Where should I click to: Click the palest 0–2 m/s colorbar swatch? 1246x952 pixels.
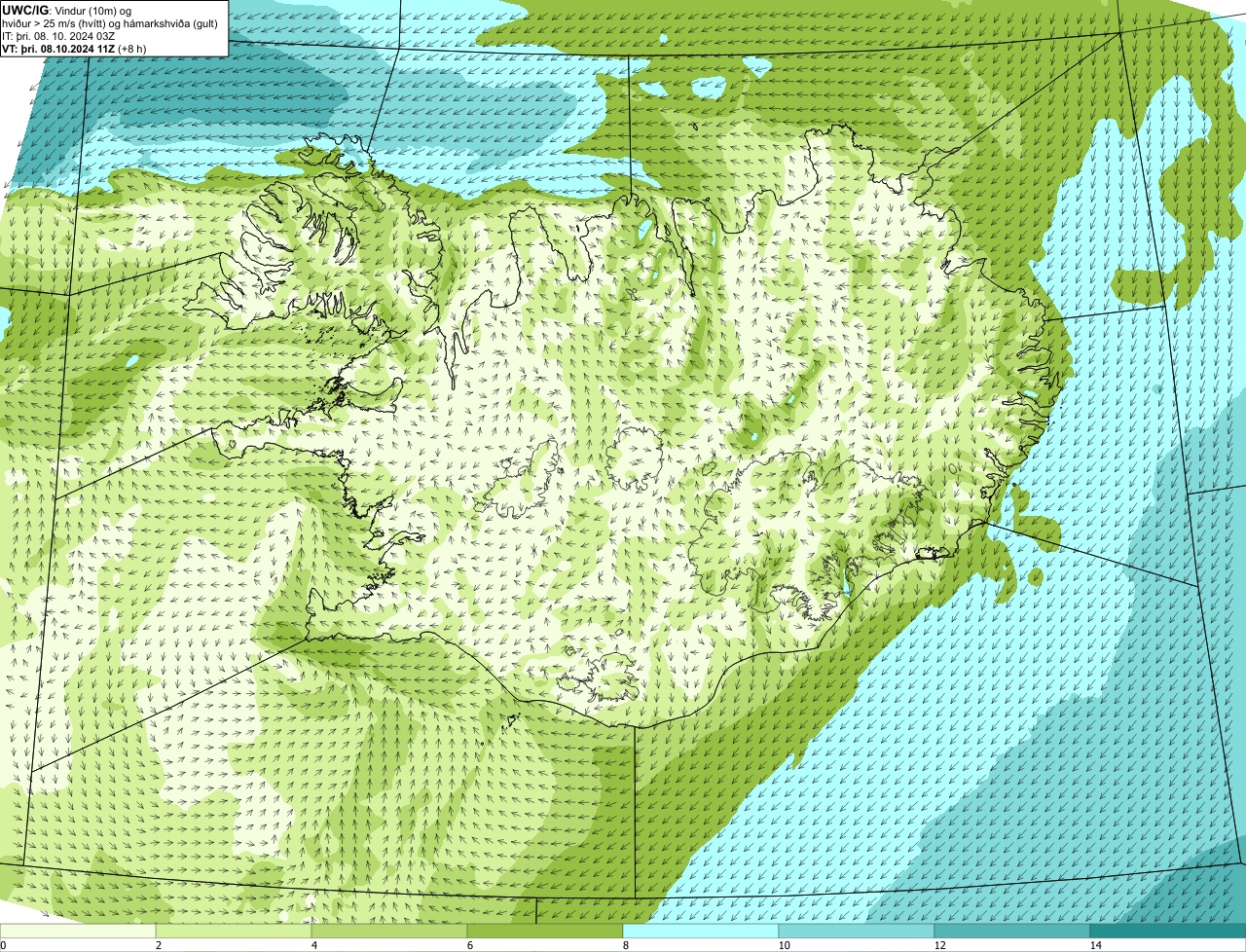pos(78,931)
